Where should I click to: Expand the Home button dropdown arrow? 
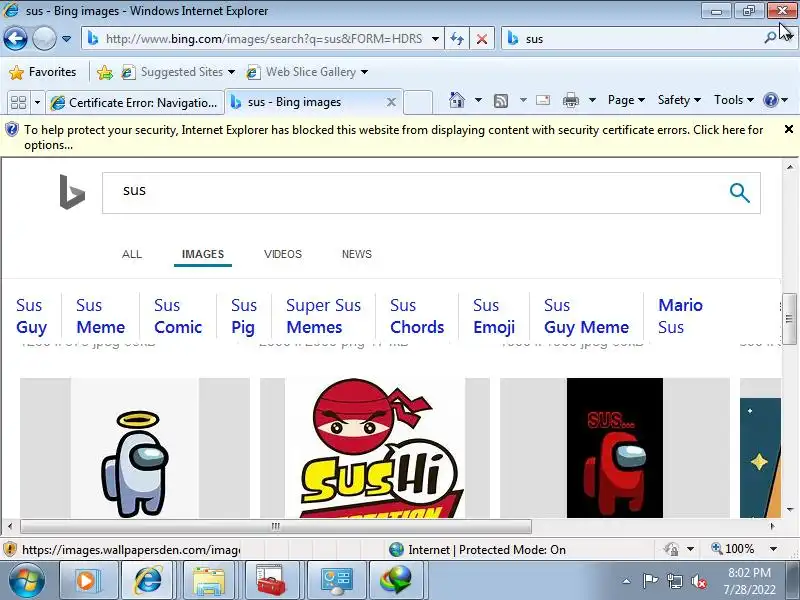point(478,100)
